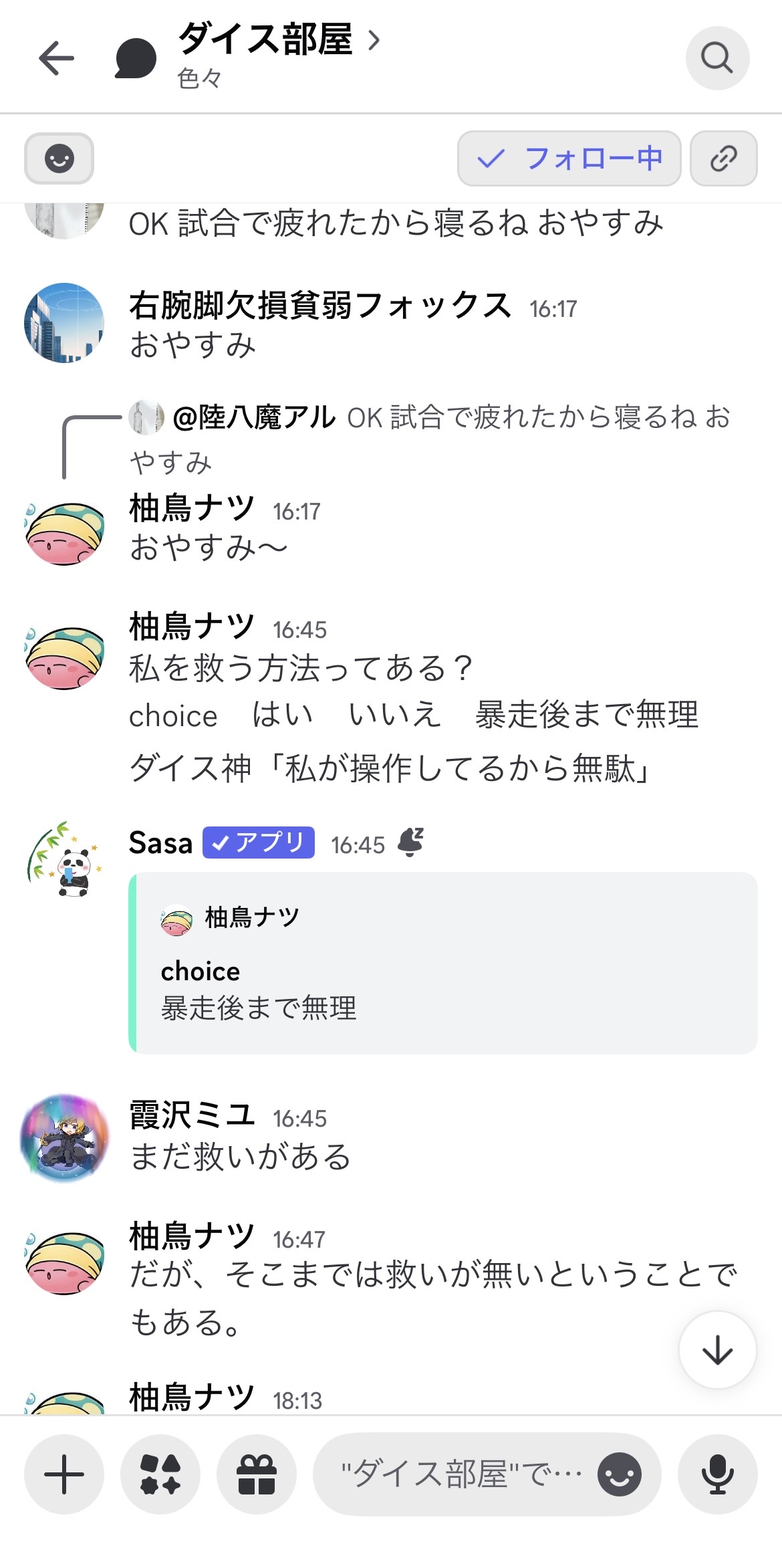Open the apps shapes icon
Viewport: 782px width, 1568px height.
[x=160, y=1474]
